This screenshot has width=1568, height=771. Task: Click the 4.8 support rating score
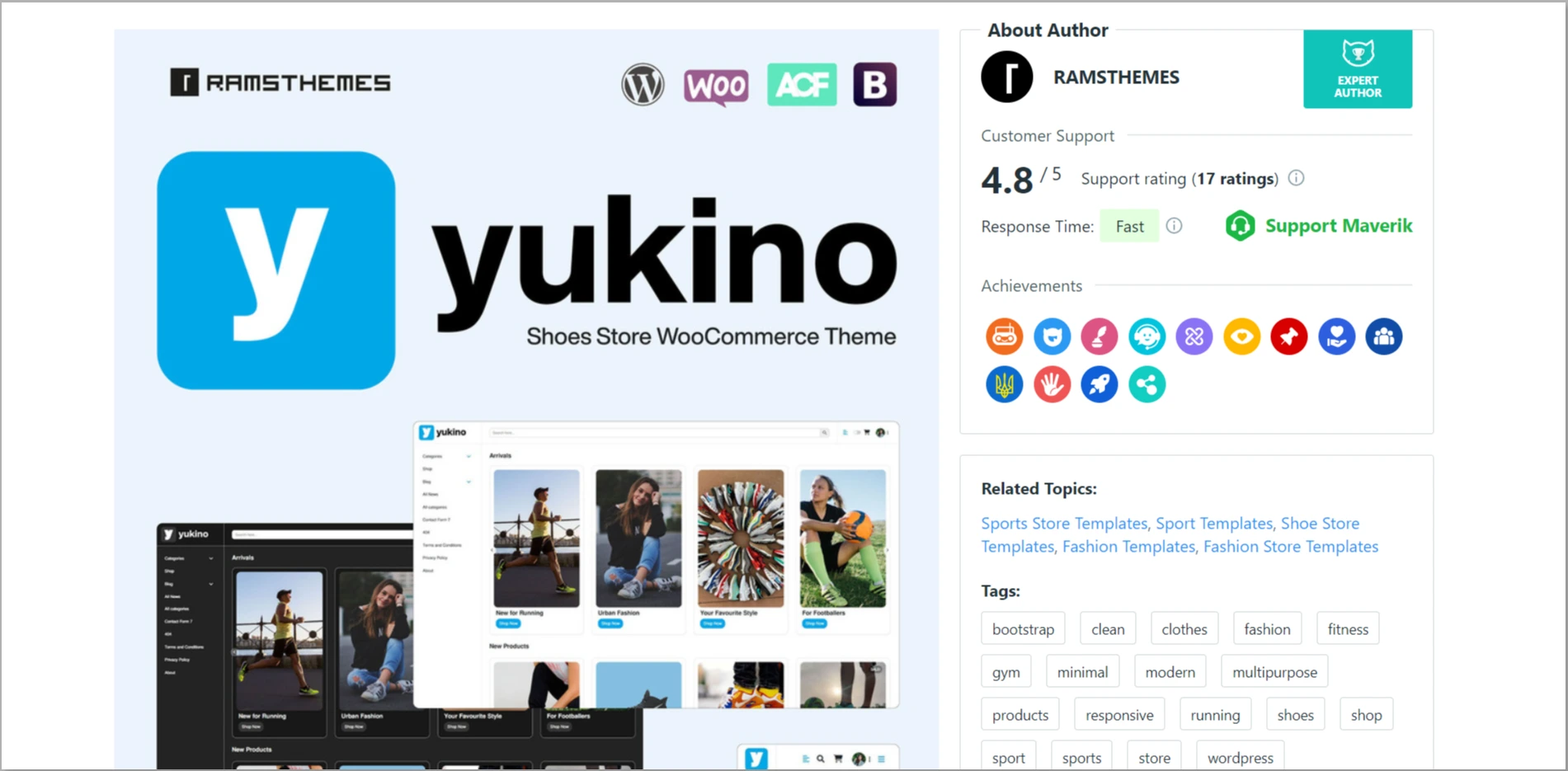[1006, 180]
